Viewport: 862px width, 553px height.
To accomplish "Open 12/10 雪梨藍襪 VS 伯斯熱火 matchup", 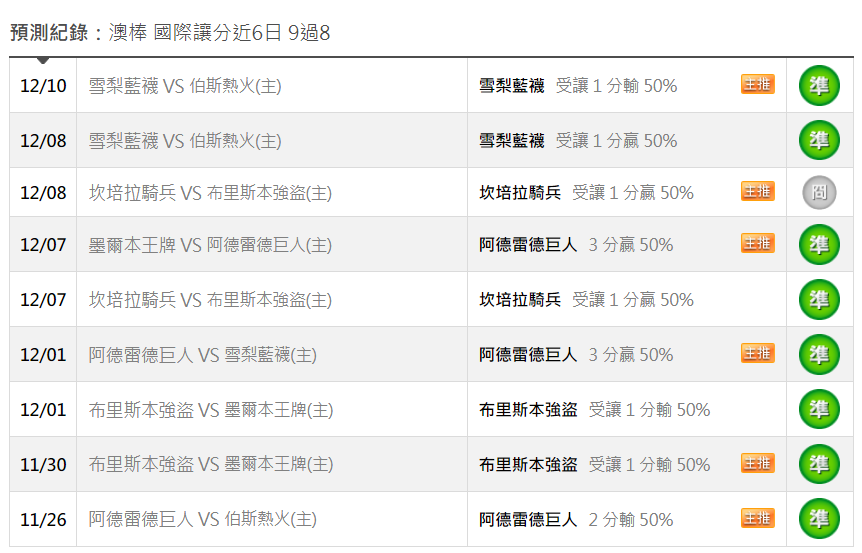I will (185, 86).
